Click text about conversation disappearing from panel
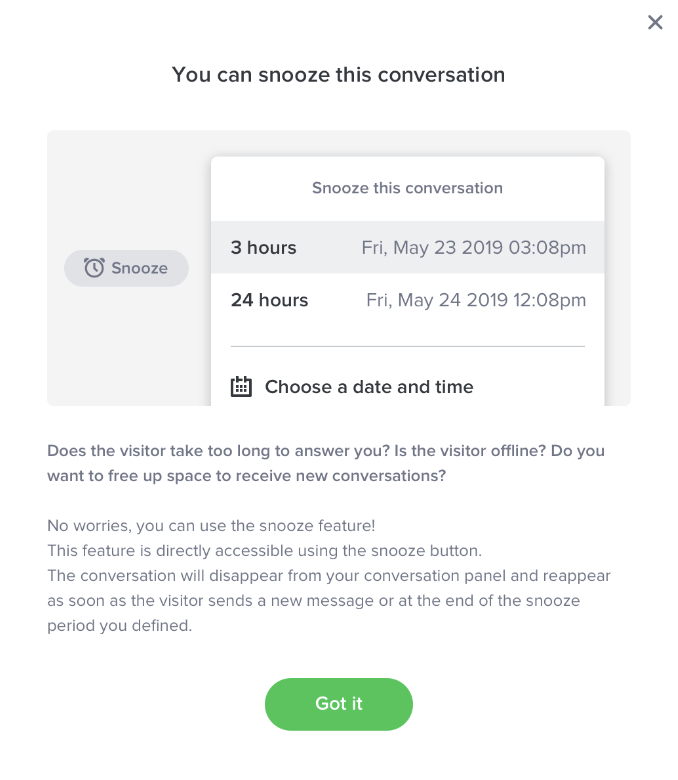678x780 pixels. [328, 577]
